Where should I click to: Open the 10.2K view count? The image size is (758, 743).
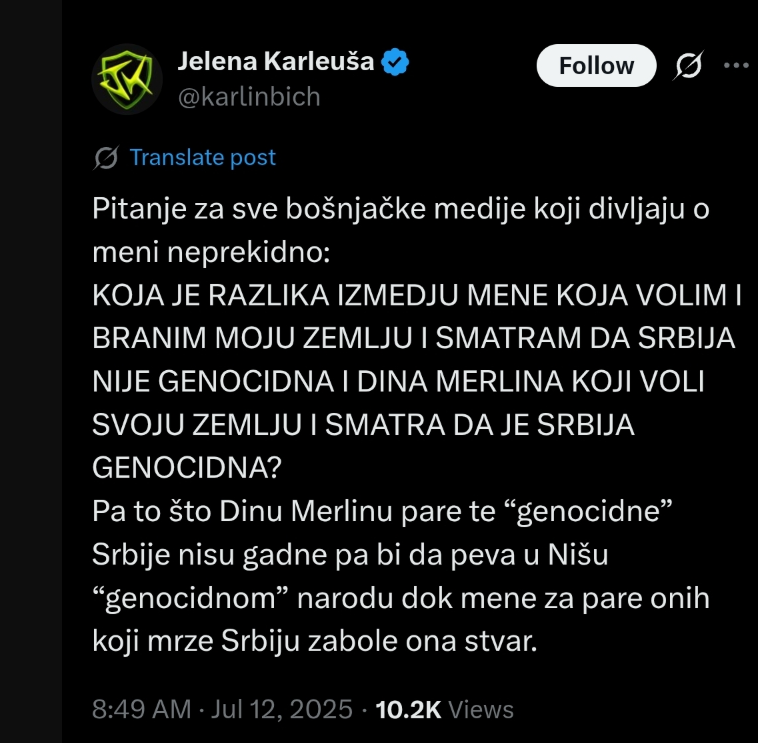click(408, 710)
